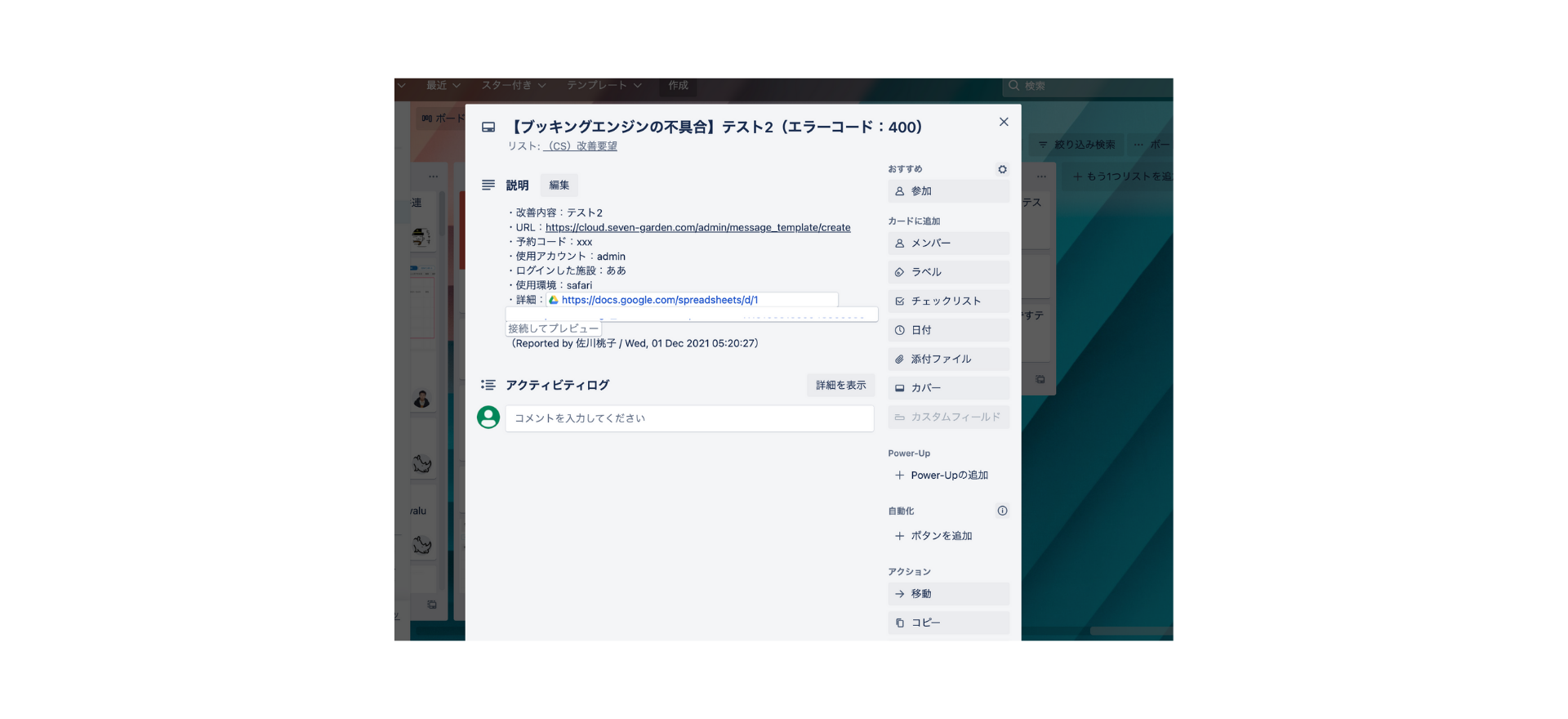Click the 予約コード：xxx line

[x=551, y=242]
